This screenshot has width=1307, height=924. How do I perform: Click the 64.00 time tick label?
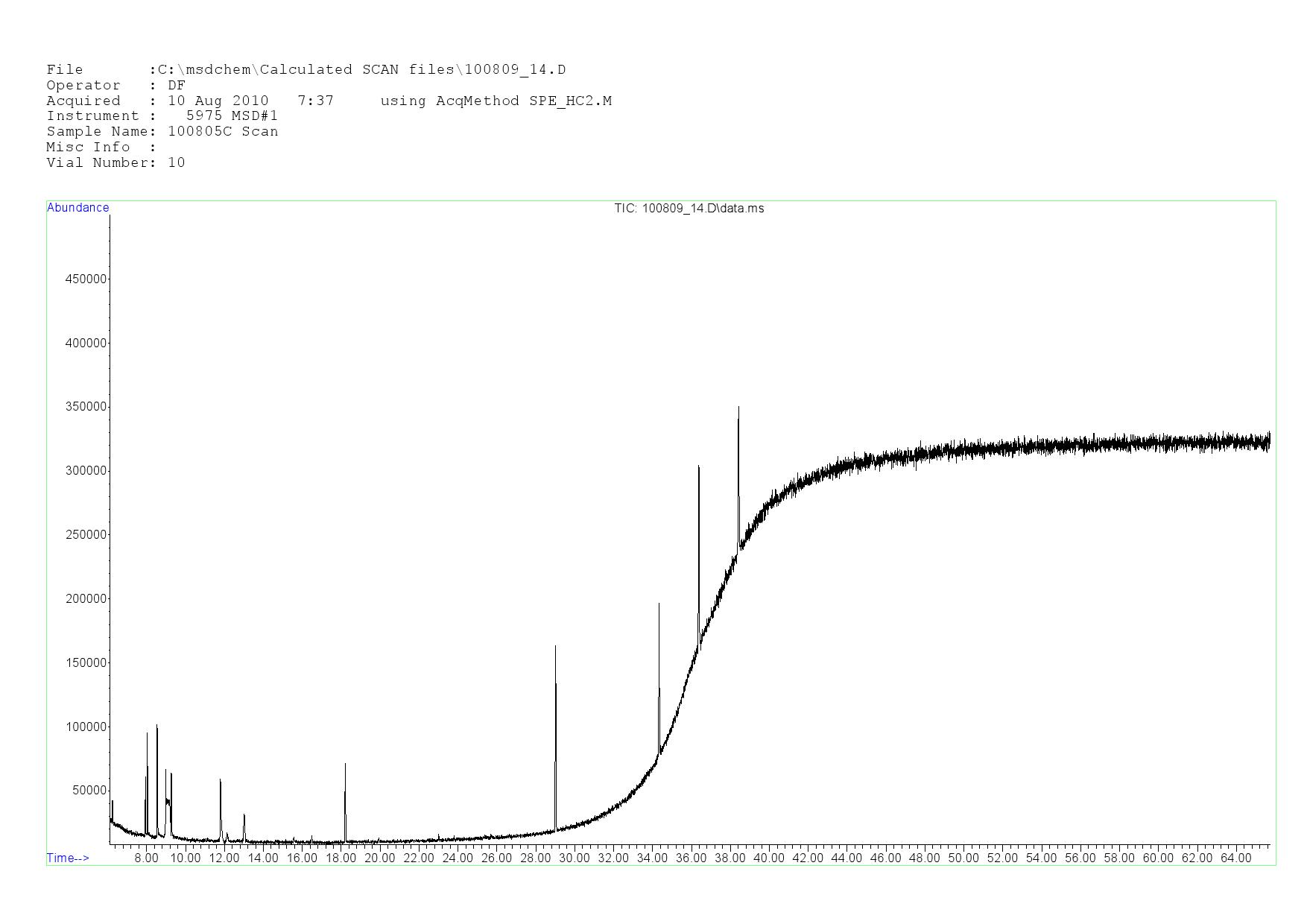pos(1235,858)
